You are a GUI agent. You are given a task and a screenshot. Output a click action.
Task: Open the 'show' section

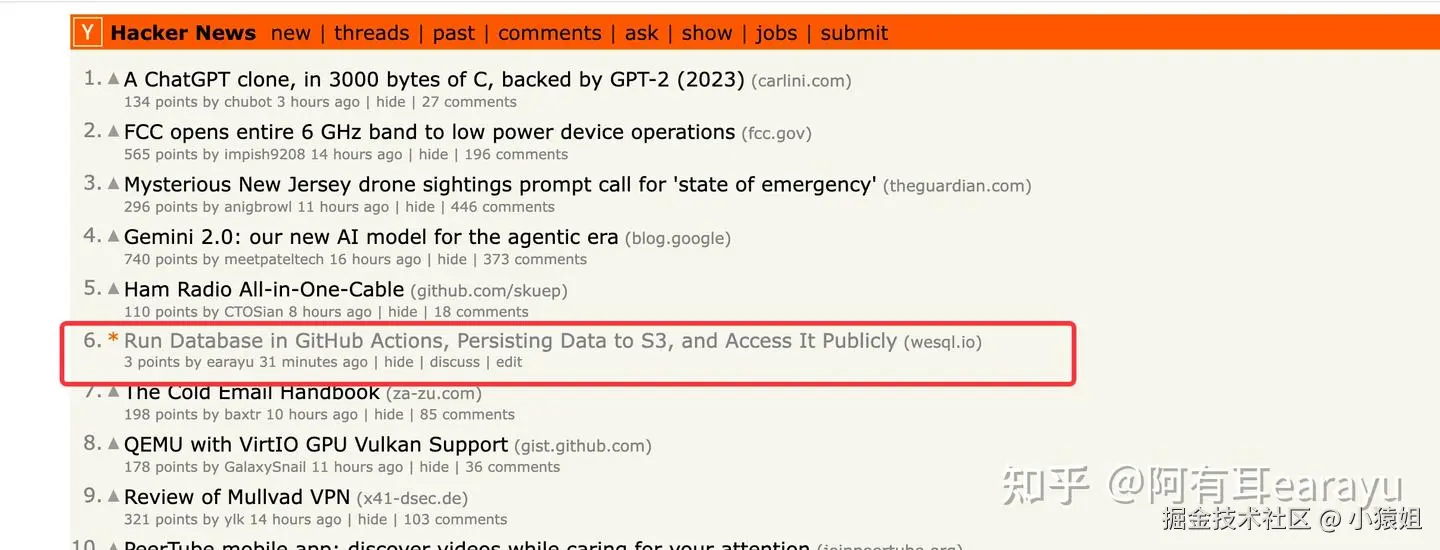[x=707, y=33]
